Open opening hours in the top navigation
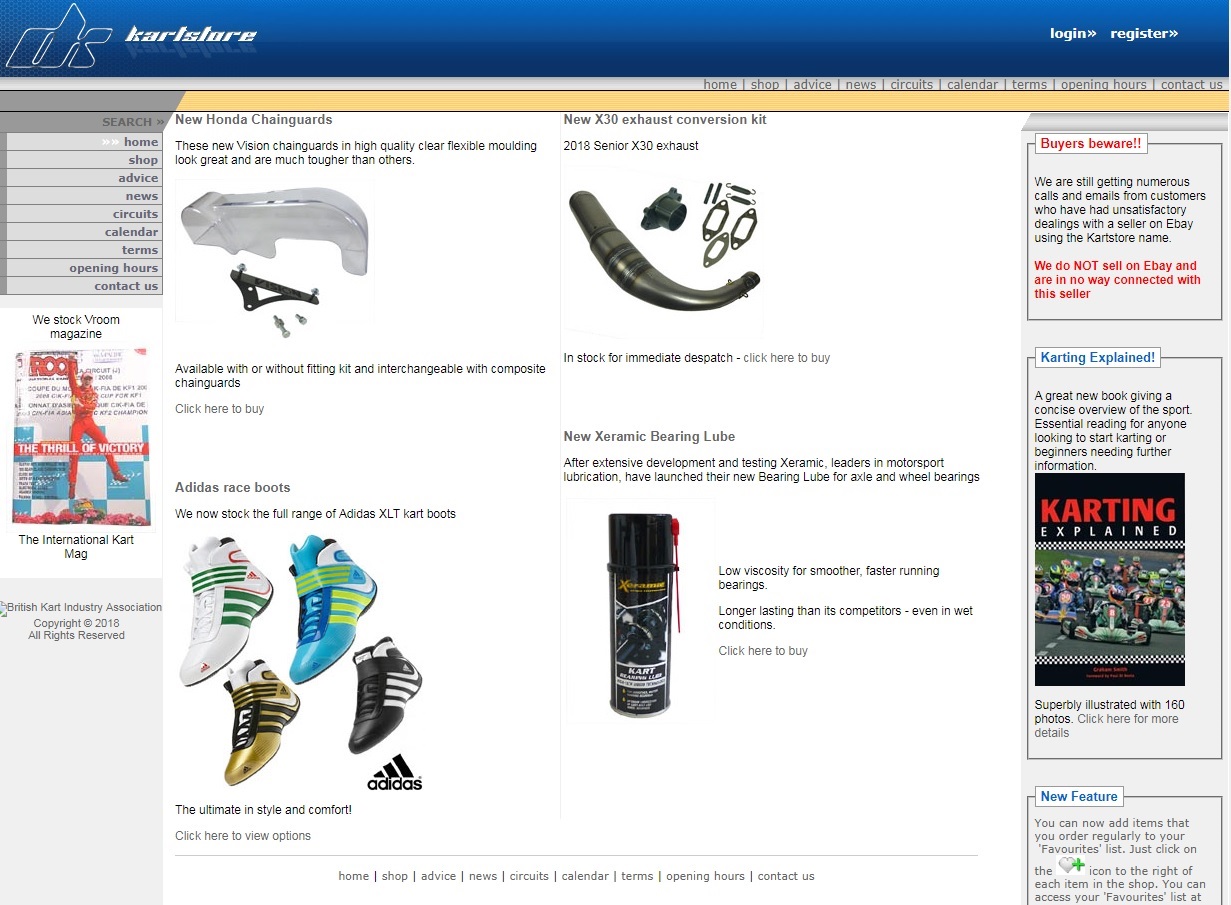The height and width of the screenshot is (905, 1231). click(x=1104, y=85)
